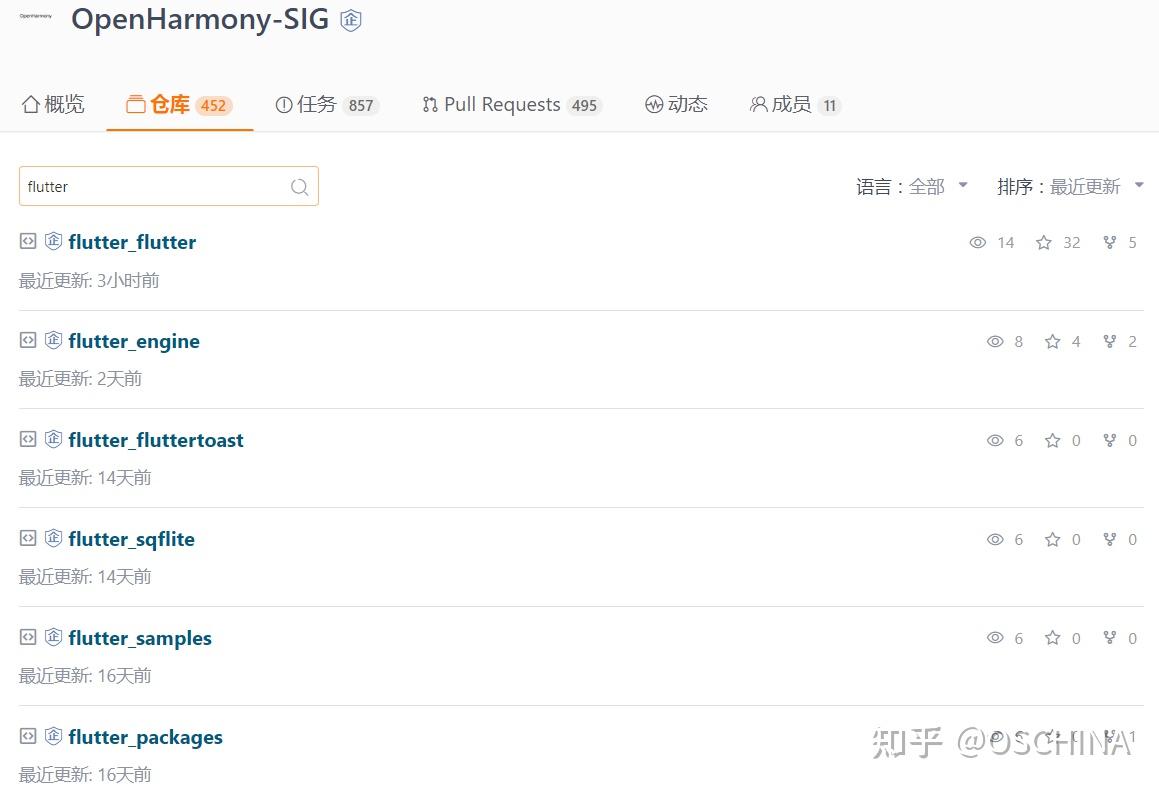Image resolution: width=1159 pixels, height=789 pixels.
Task: Click the fork icon on flutter_samples row
Action: point(1109,637)
